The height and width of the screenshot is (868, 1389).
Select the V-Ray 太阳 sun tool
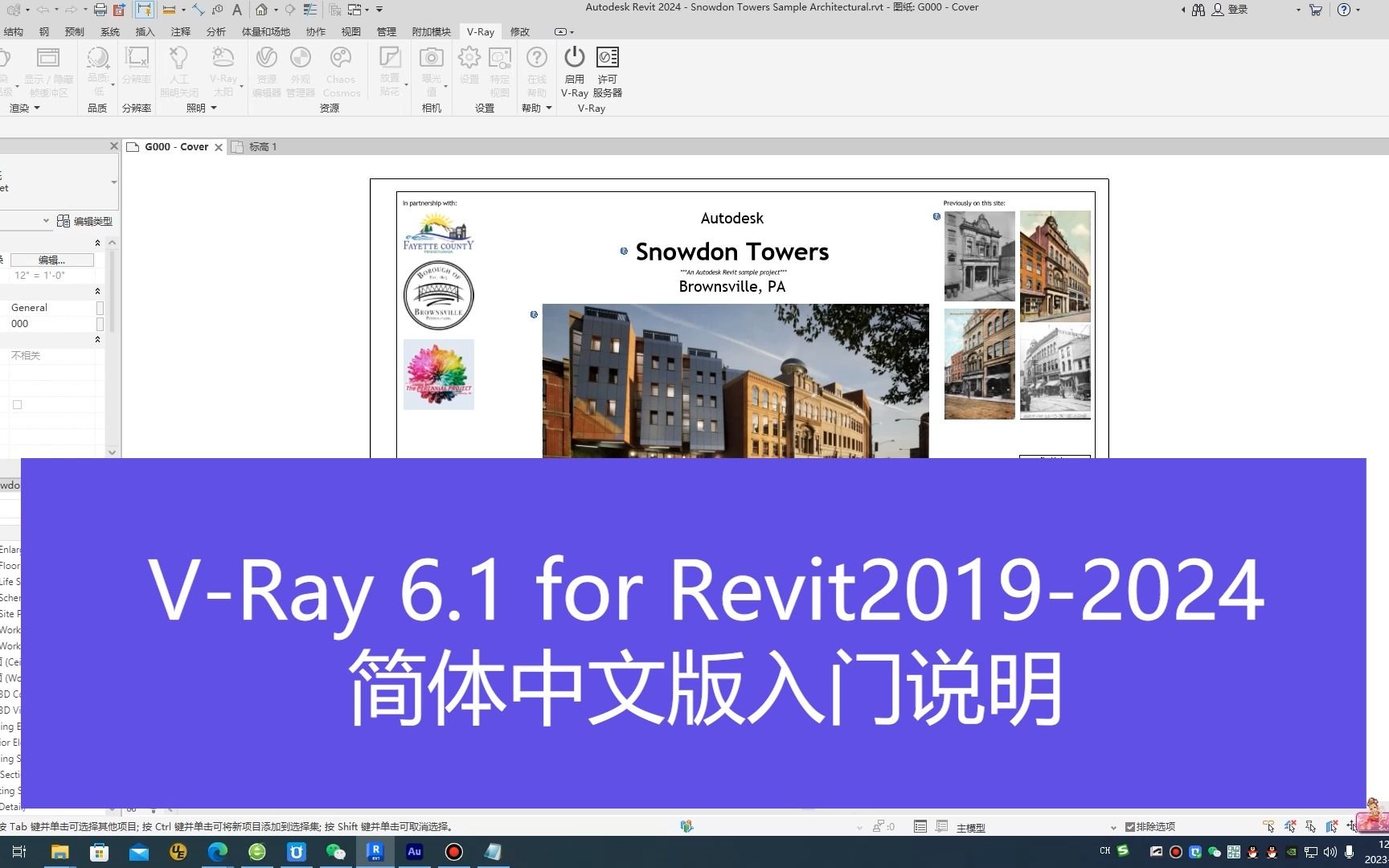[x=223, y=57]
